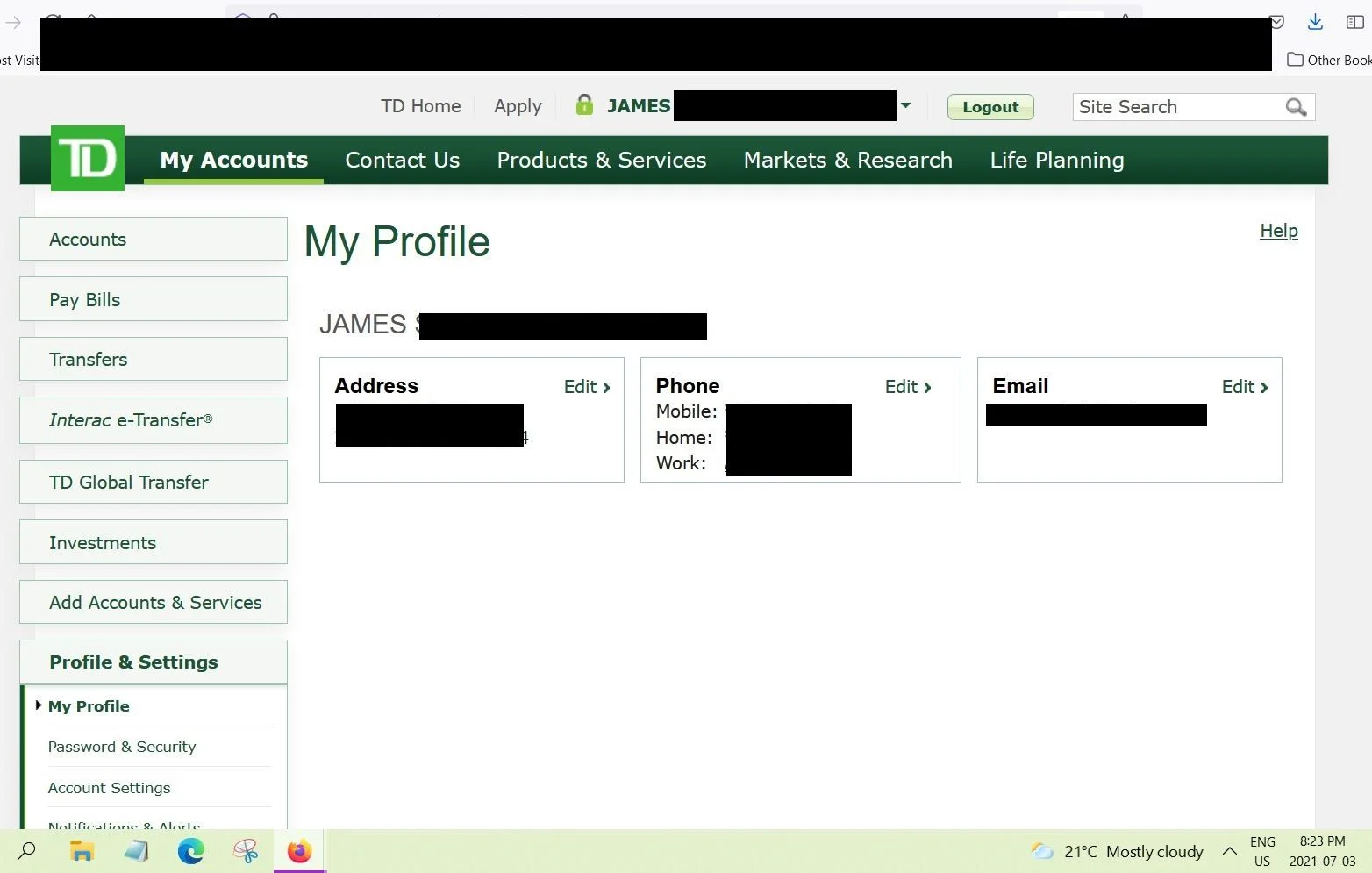Open Investments from the sidebar
Viewport: 1372px width, 873px height.
[154, 542]
